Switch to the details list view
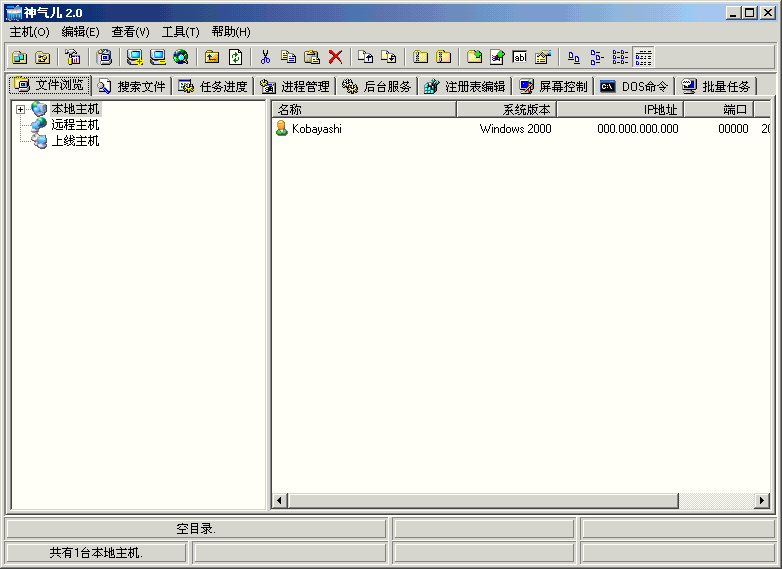The height and width of the screenshot is (569, 782). (643, 58)
